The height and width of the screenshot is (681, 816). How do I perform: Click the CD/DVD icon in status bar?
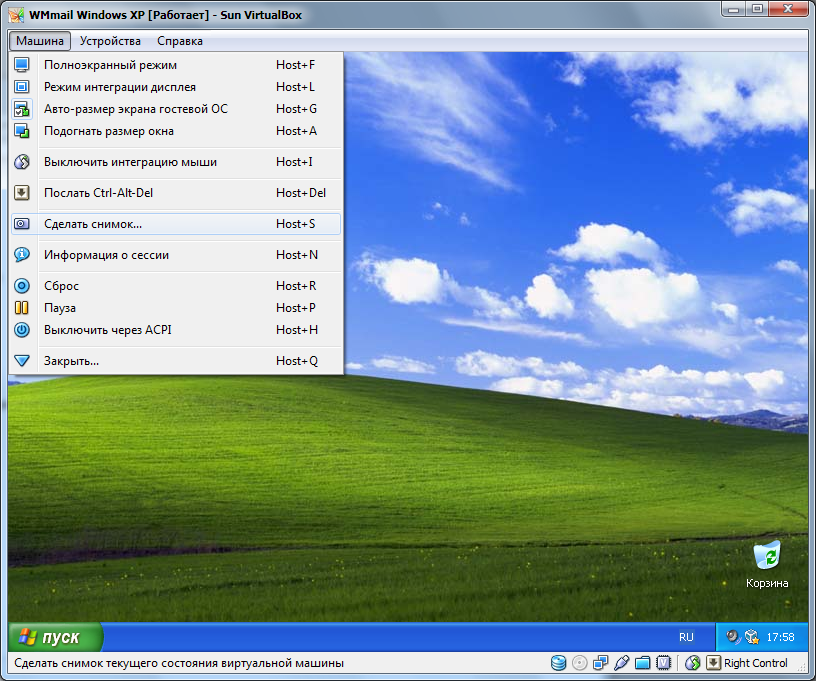click(x=579, y=663)
